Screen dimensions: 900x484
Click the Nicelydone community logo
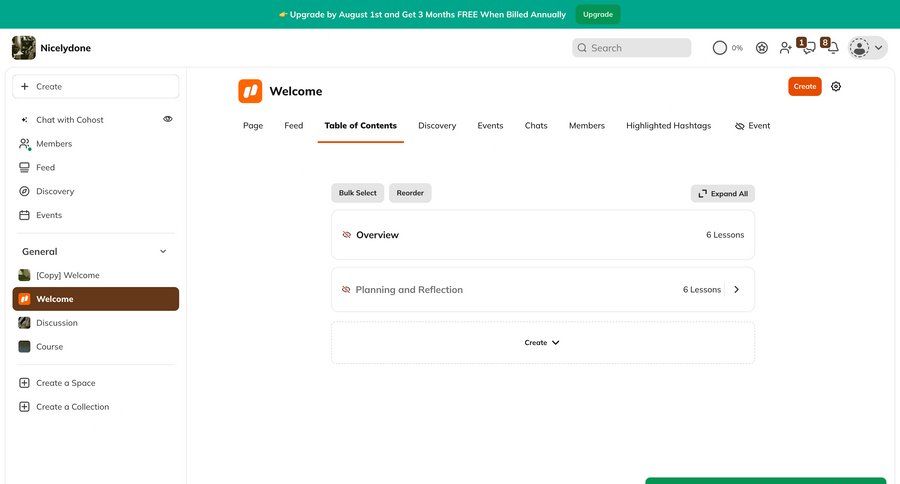24,48
